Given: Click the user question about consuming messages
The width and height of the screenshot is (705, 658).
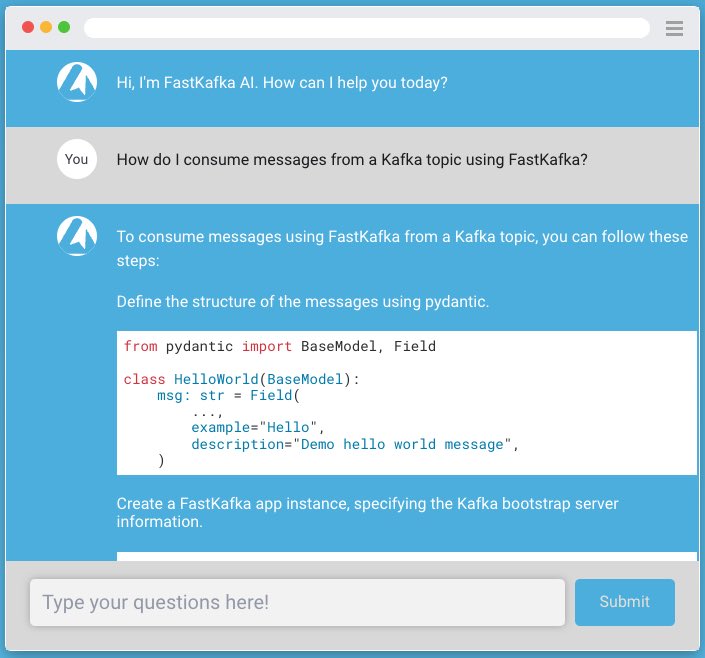Looking at the screenshot, I should (352, 160).
